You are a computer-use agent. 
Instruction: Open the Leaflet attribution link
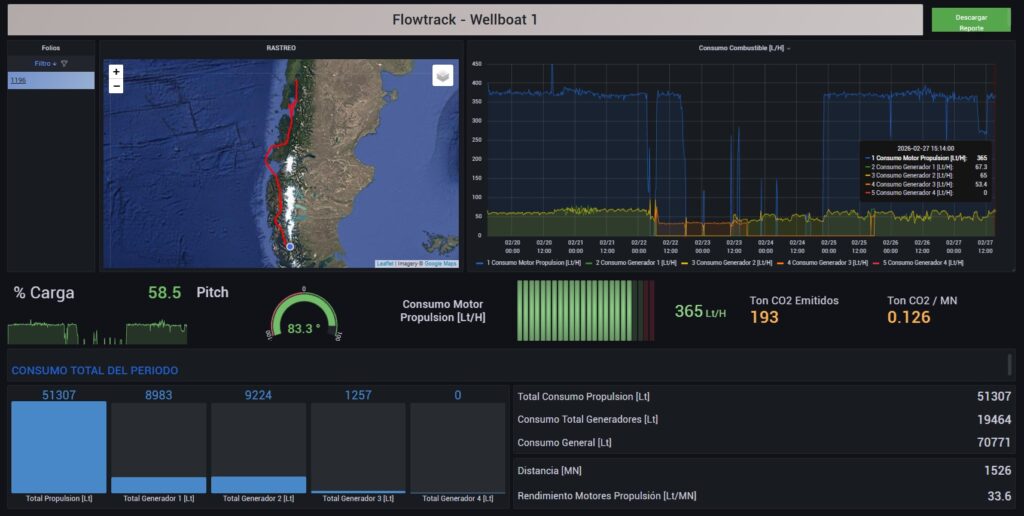[384, 264]
